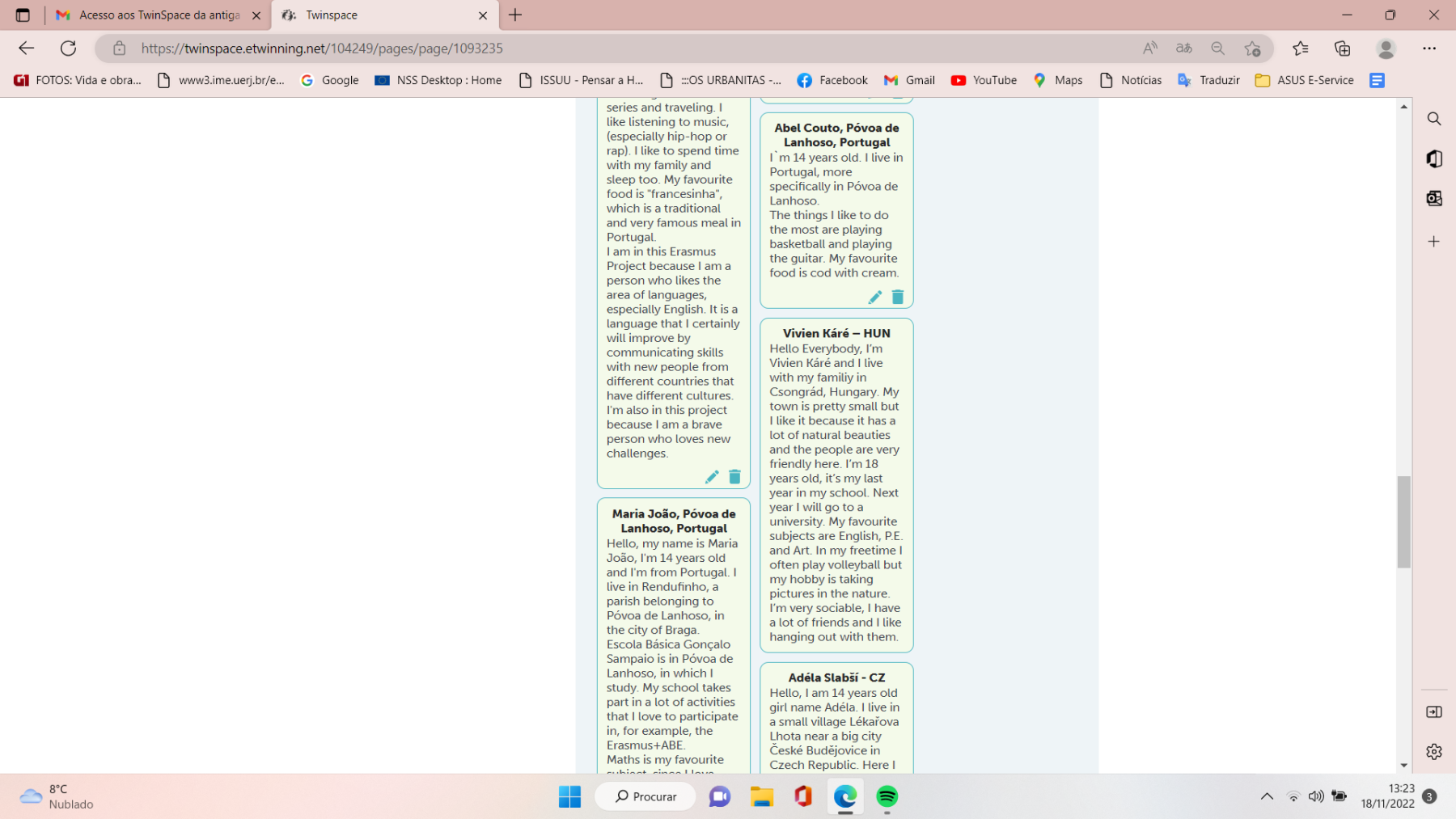Image resolution: width=1456 pixels, height=819 pixels.
Task: Open Maps bookmark
Action: pos(1057,80)
